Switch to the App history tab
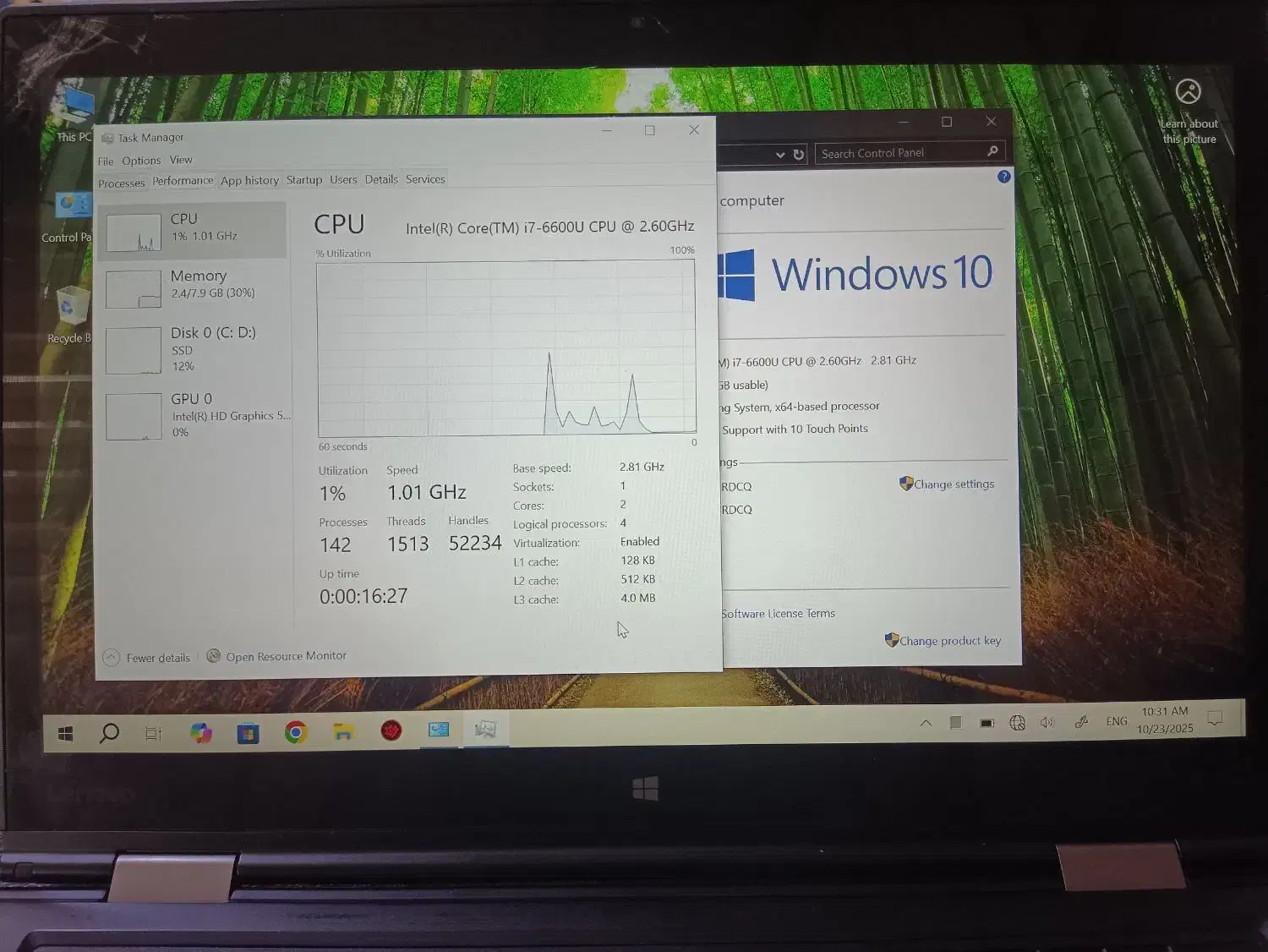 pyautogui.click(x=249, y=180)
